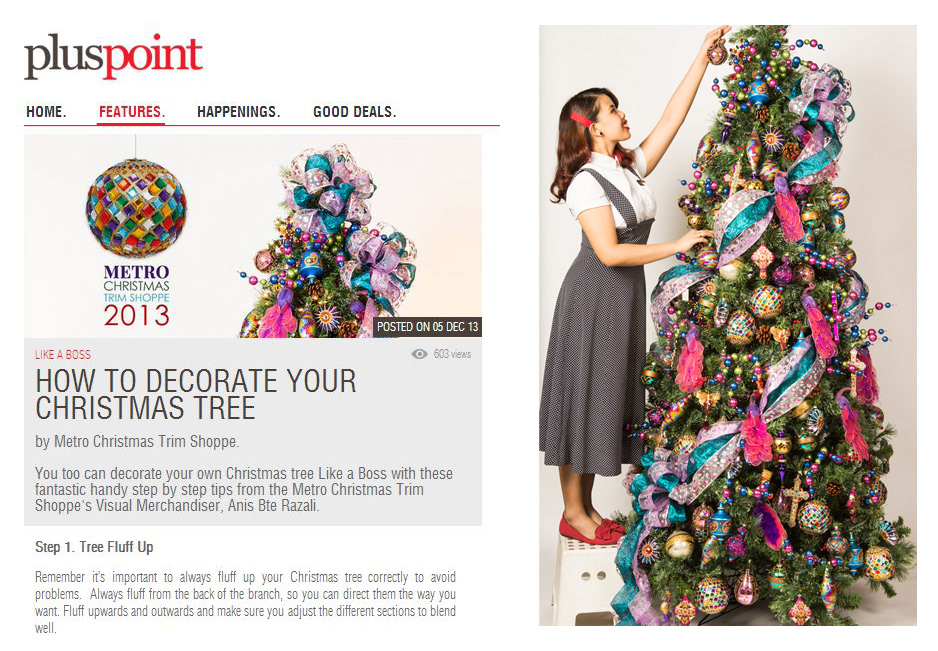Click the Posted on 05 Dec 13 label
The height and width of the screenshot is (651, 938).
[x=428, y=327]
